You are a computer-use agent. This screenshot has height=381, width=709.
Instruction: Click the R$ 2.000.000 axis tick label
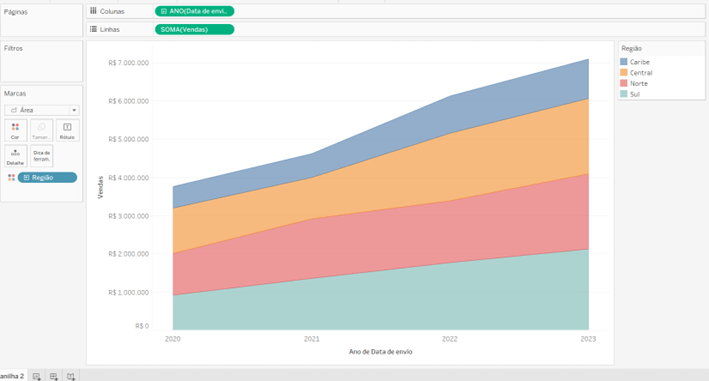click(x=128, y=254)
